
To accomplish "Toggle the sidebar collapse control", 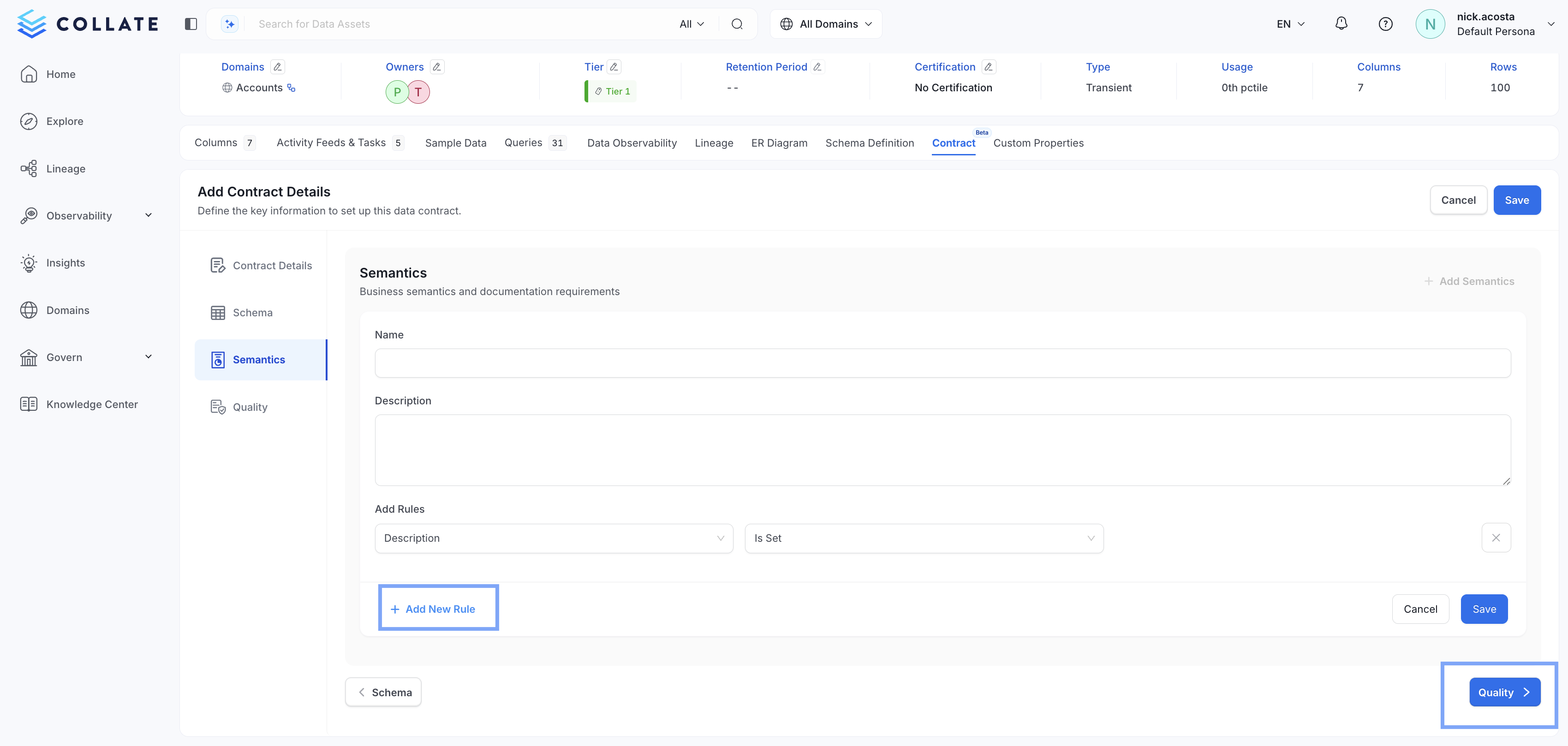I will (x=191, y=24).
